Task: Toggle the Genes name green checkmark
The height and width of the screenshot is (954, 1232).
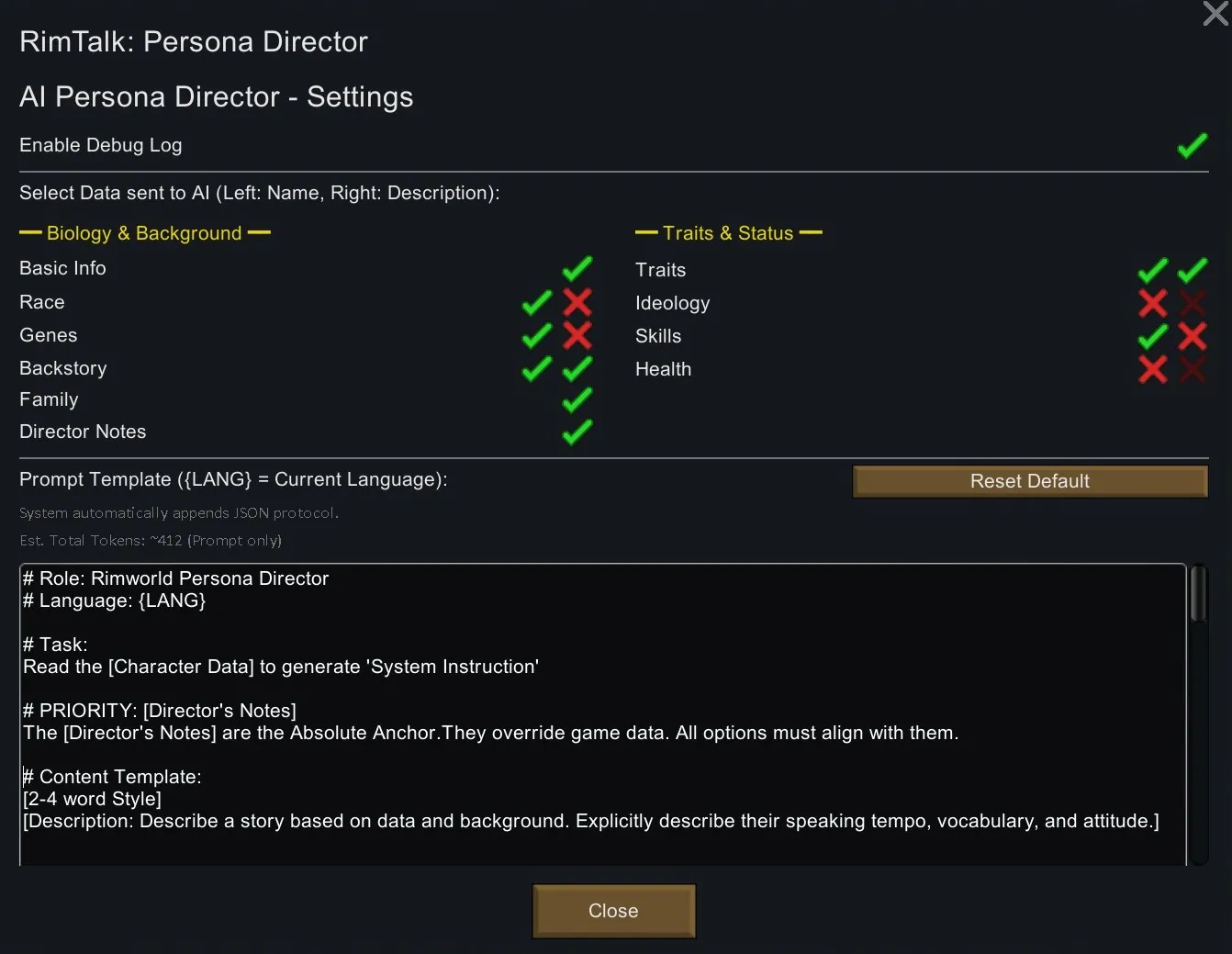Action: point(536,335)
